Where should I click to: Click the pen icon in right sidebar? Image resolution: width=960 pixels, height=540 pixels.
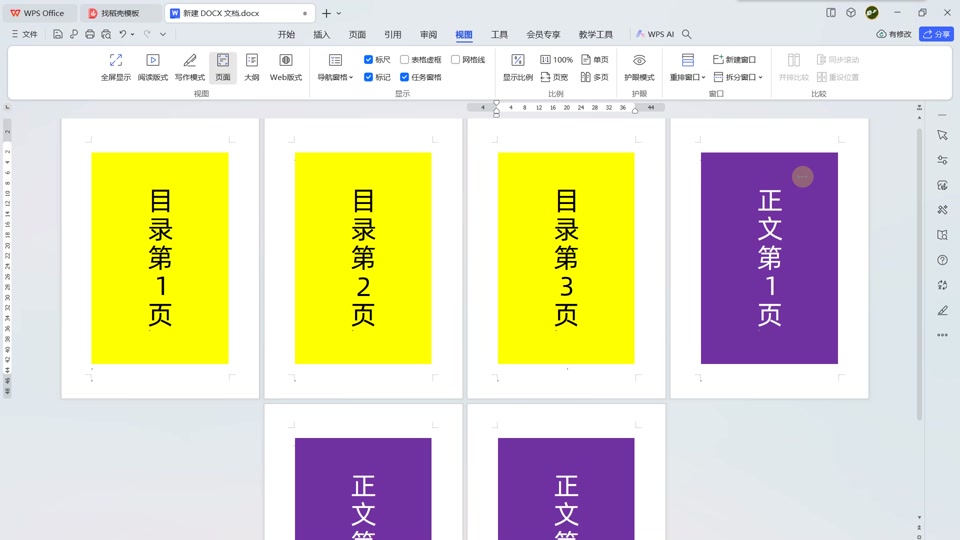[942, 310]
